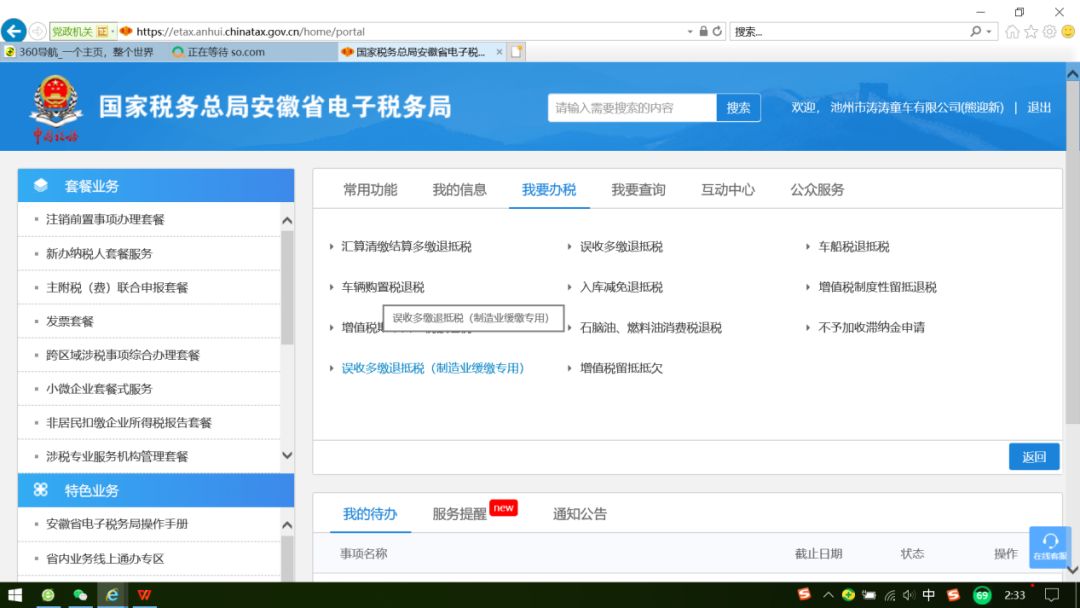Switch to the 我的信息 tab
This screenshot has width=1080, height=608.
coord(459,189)
